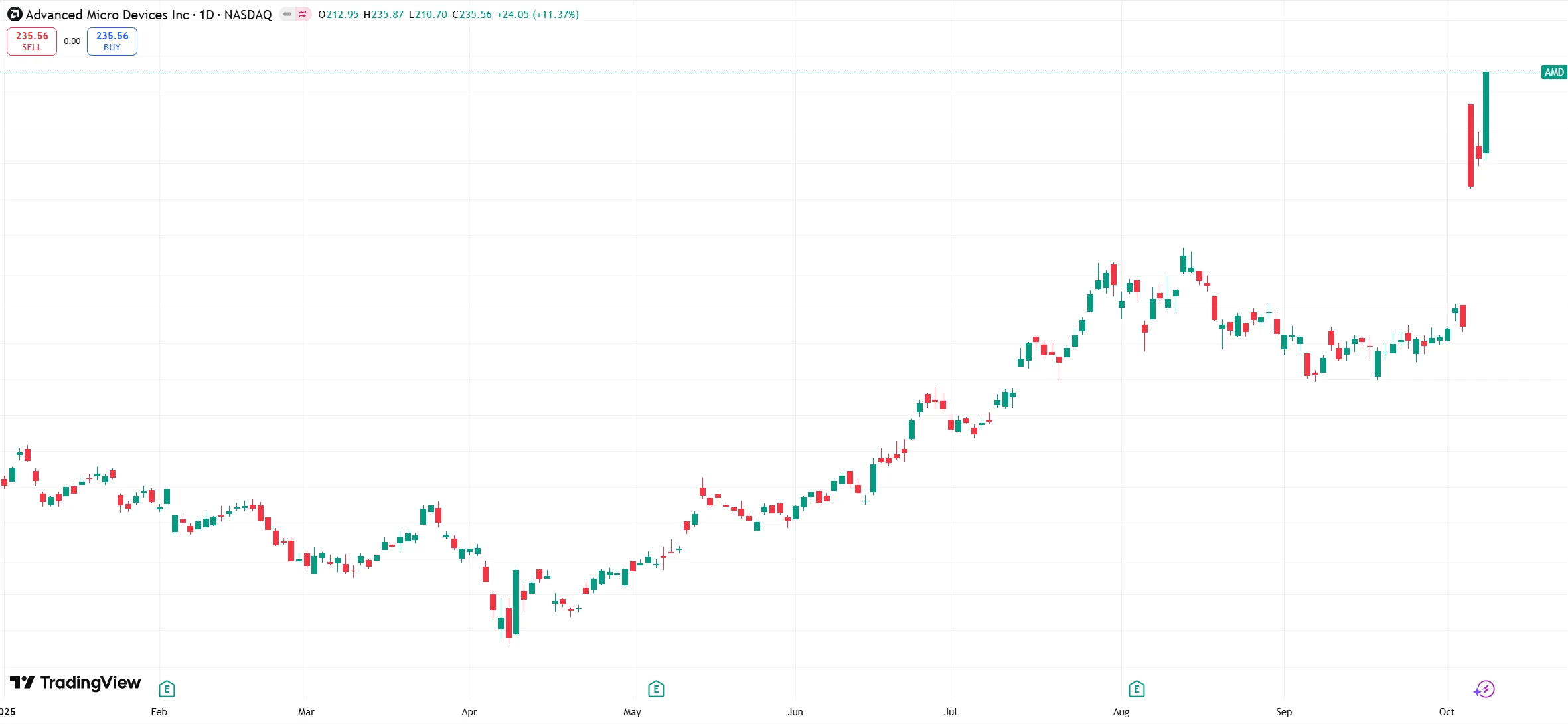Click the Advanced Micro Devices Inc title
Viewport: 1568px width, 724px height.
point(106,15)
